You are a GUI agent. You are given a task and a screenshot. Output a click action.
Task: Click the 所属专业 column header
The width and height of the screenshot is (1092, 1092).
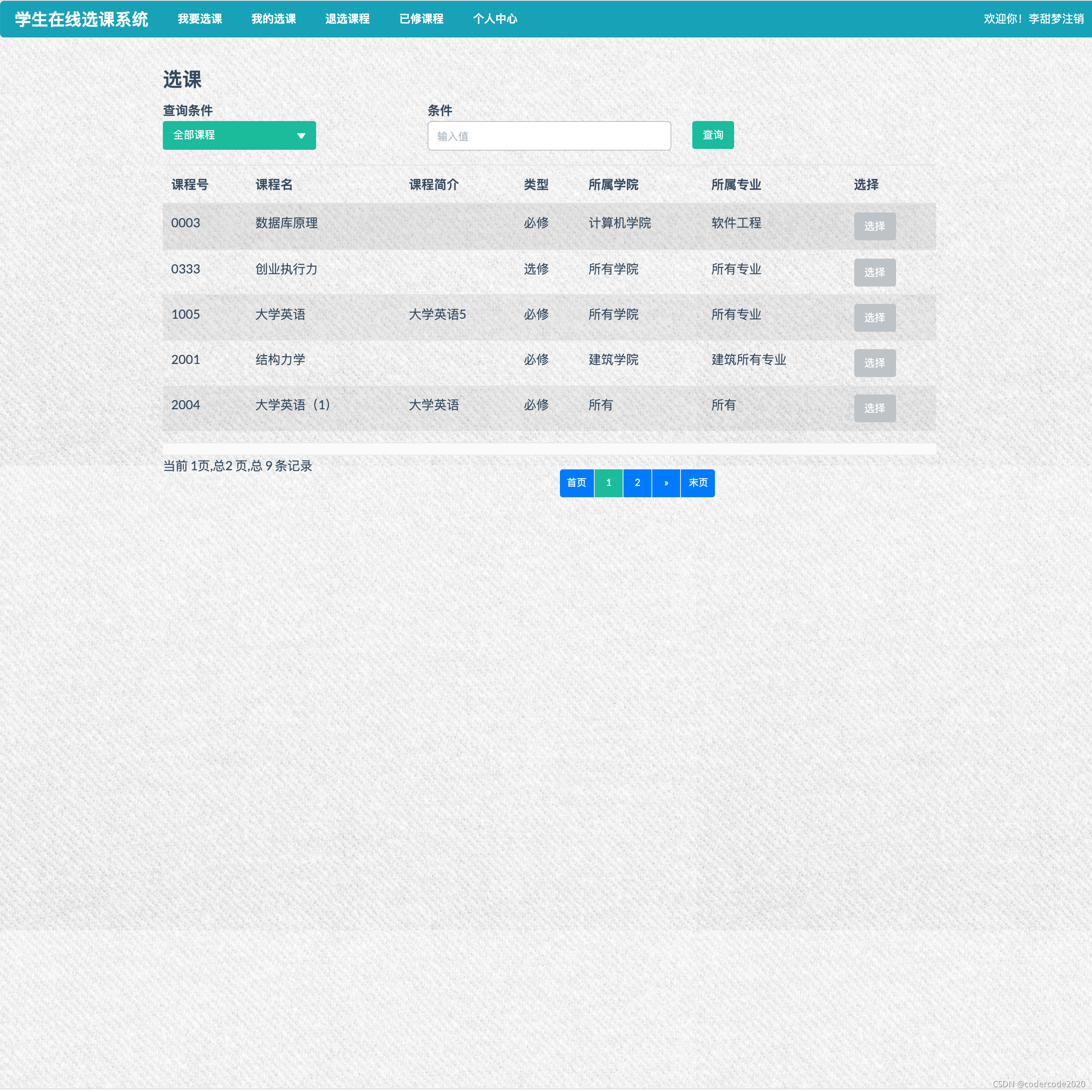coord(736,184)
